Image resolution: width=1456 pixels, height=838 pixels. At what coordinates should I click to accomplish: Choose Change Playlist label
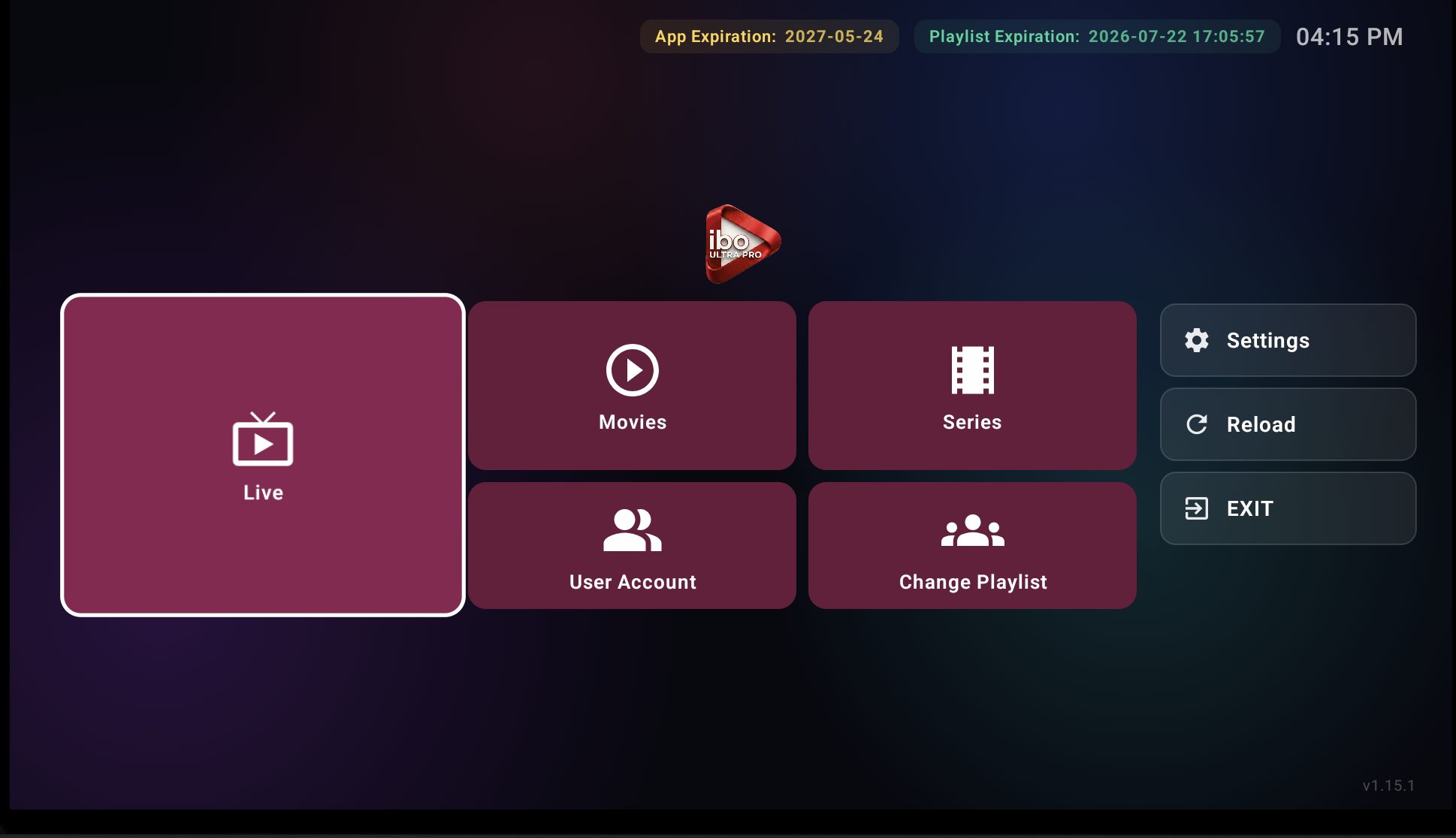tap(973, 582)
